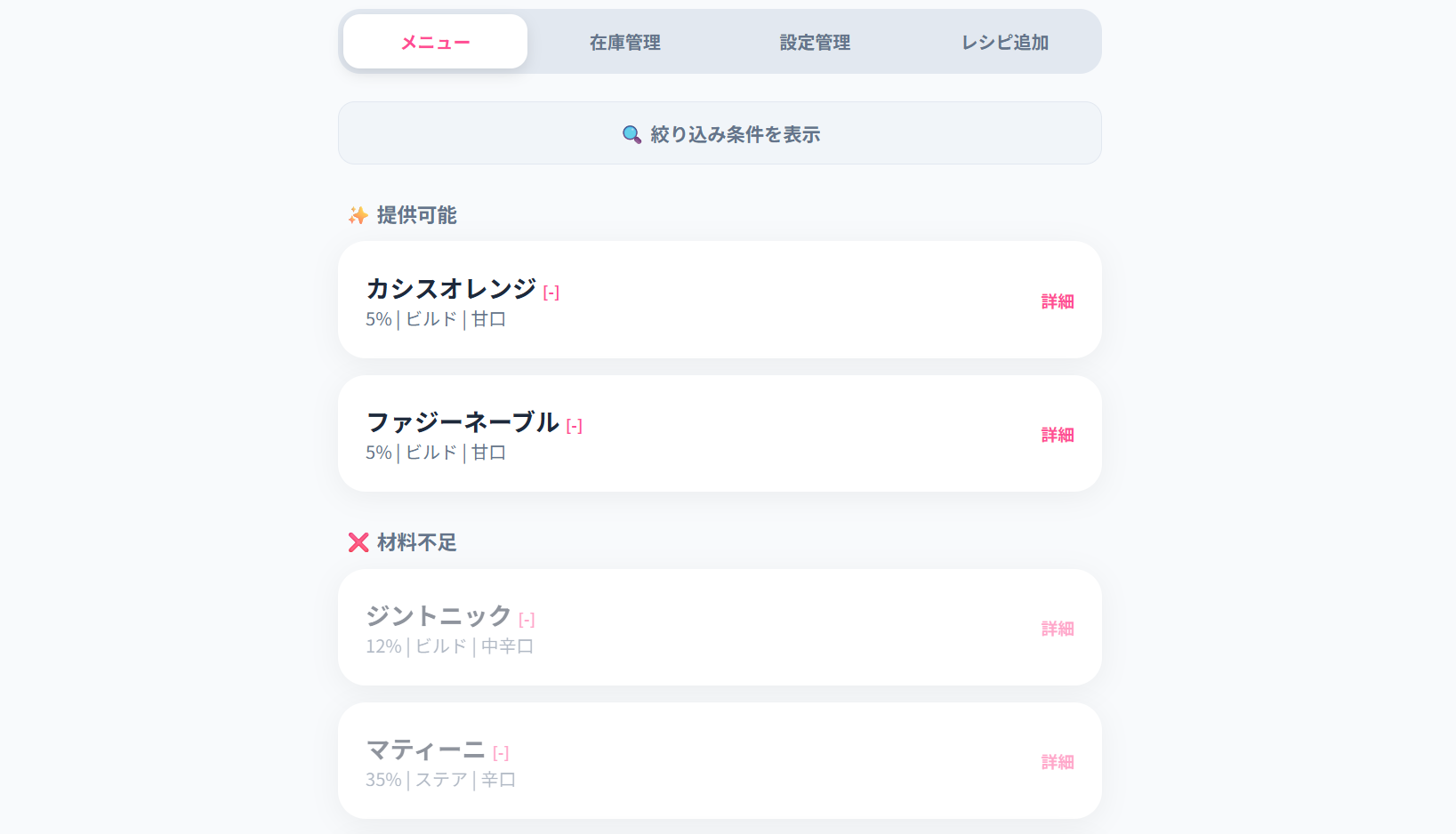Open the magnifying glass search icon
Image resolution: width=1456 pixels, height=834 pixels.
[631, 134]
